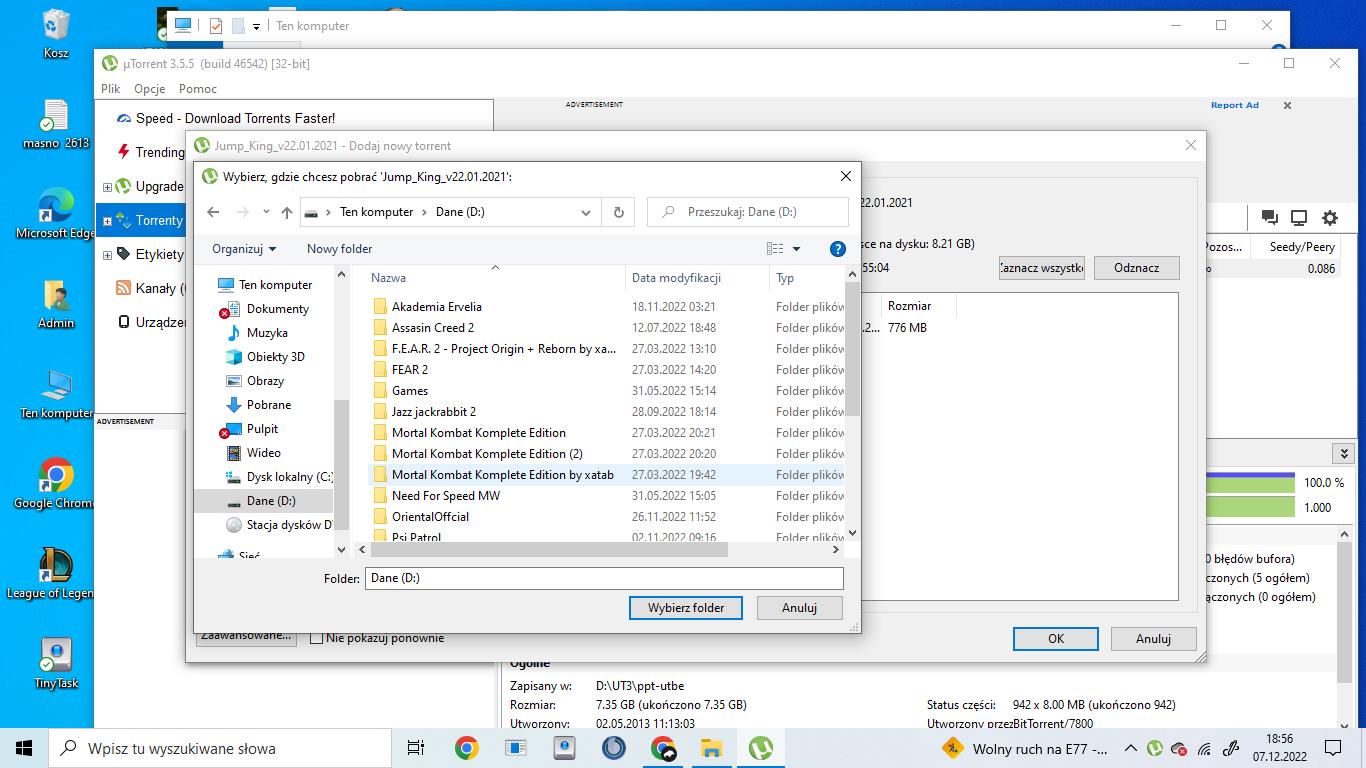
Task: Click the blue Help question mark icon
Action: point(838,249)
